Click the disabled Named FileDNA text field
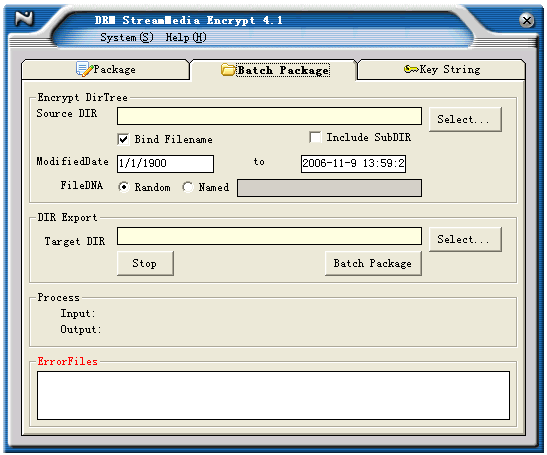547x455 pixels. coord(329,188)
